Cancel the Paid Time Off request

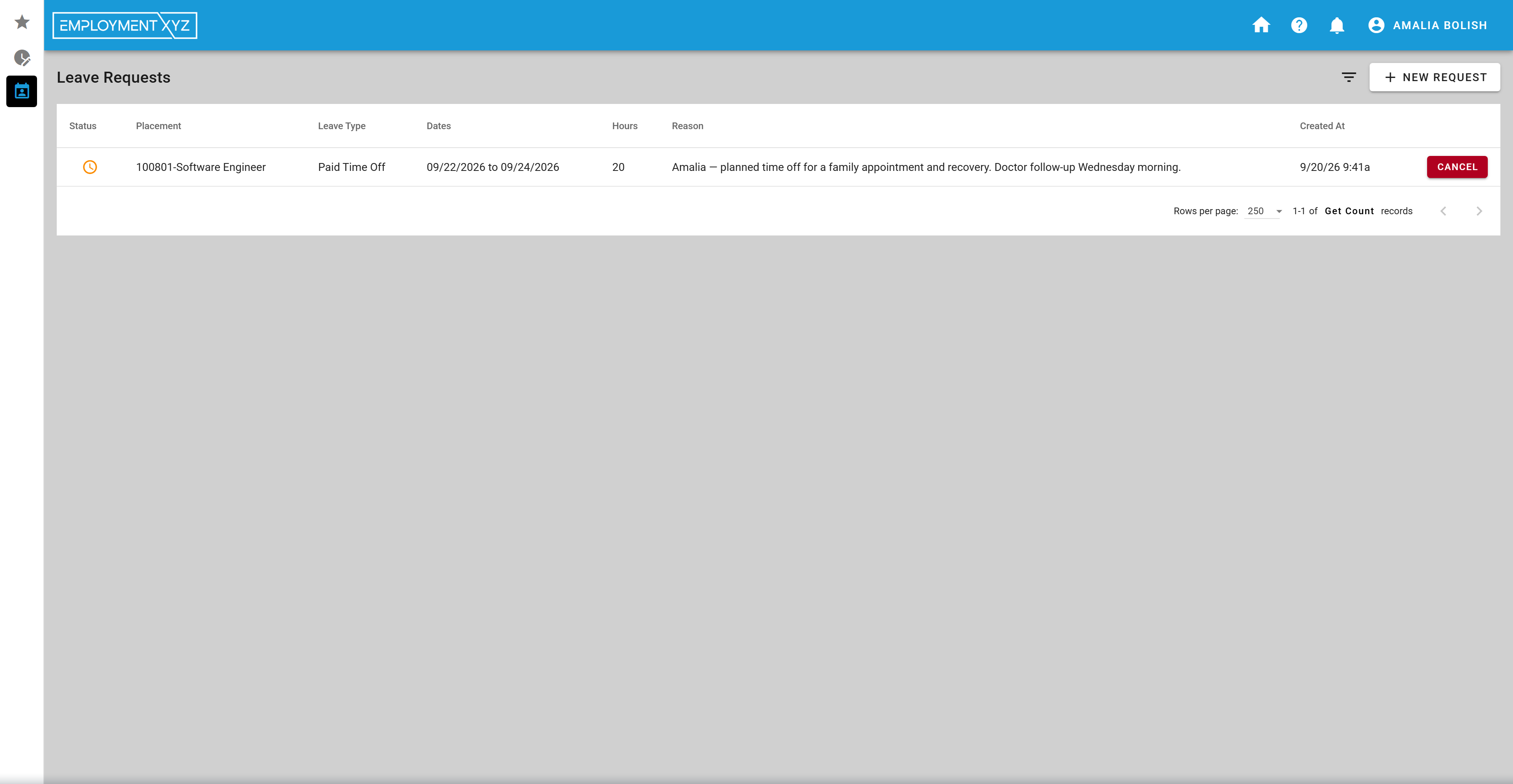click(x=1457, y=167)
